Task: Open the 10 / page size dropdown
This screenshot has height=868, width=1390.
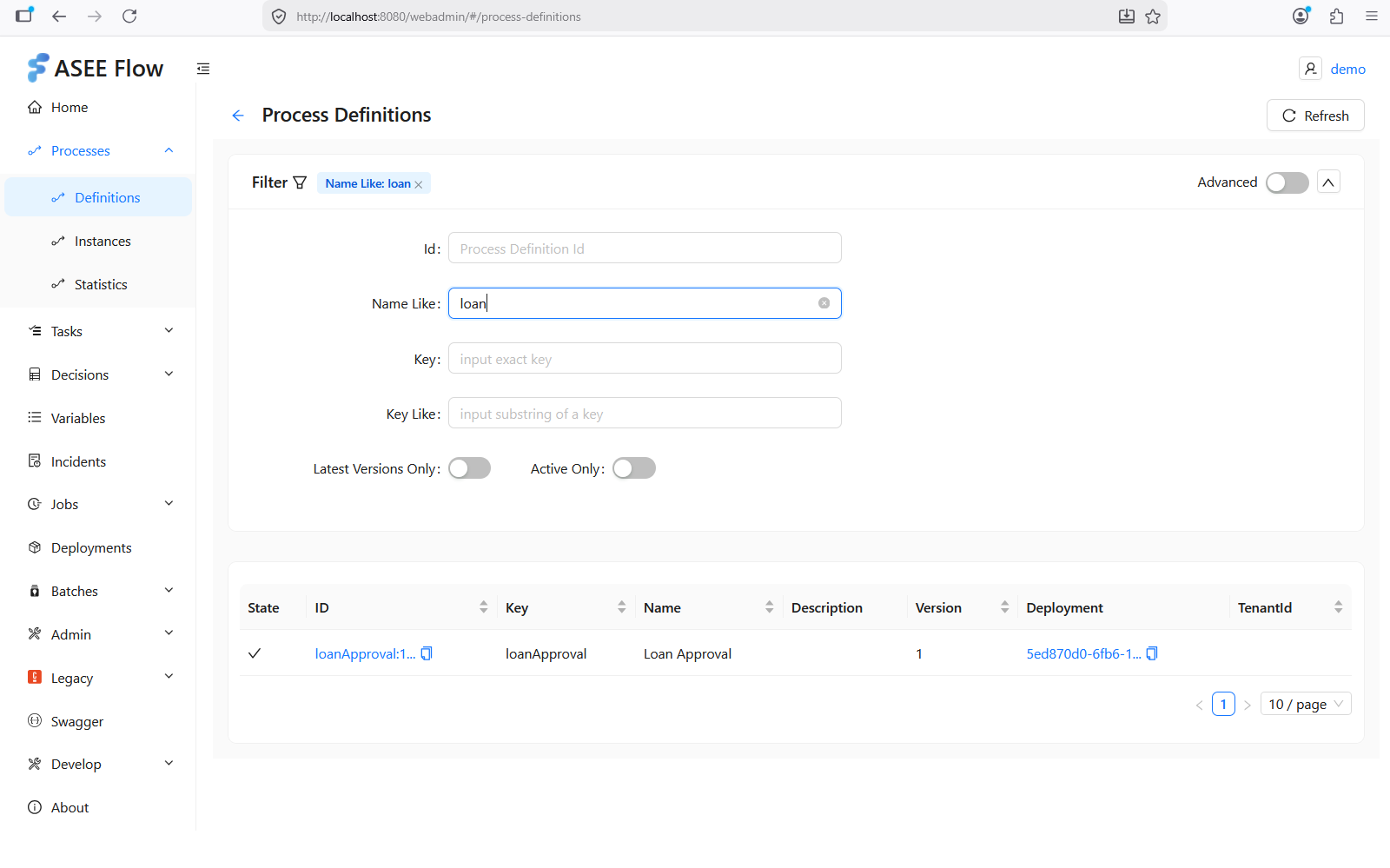Action: [1306, 704]
